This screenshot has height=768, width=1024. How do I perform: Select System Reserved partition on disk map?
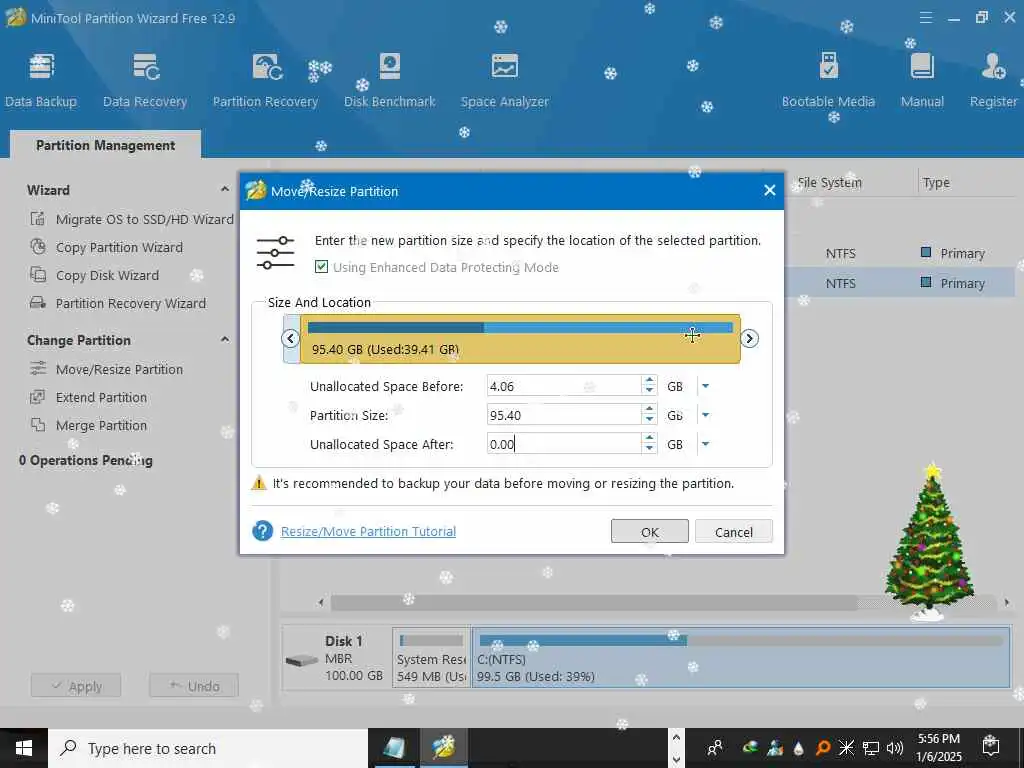coord(431,658)
